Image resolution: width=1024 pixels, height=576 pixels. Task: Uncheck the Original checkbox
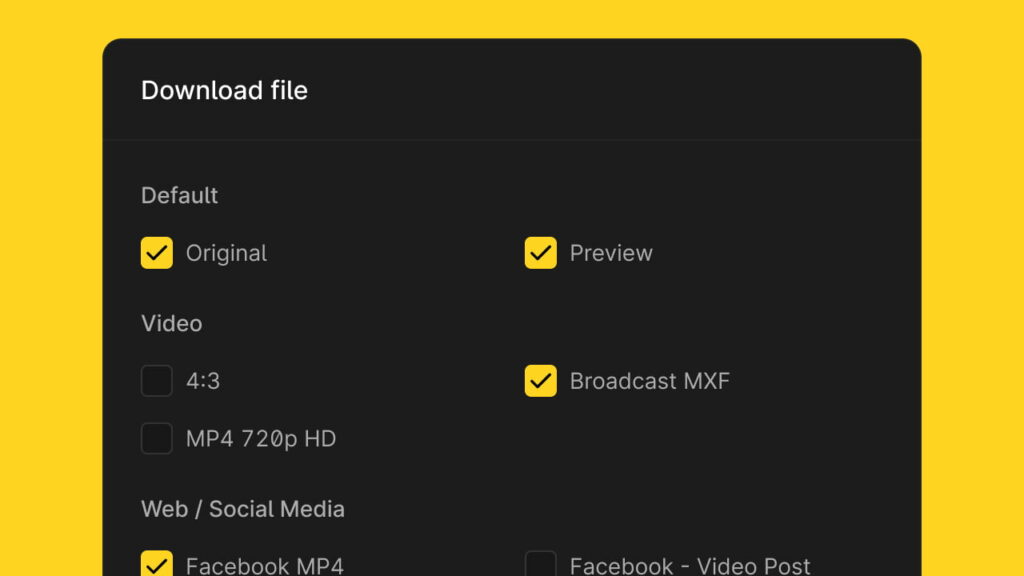click(x=157, y=253)
